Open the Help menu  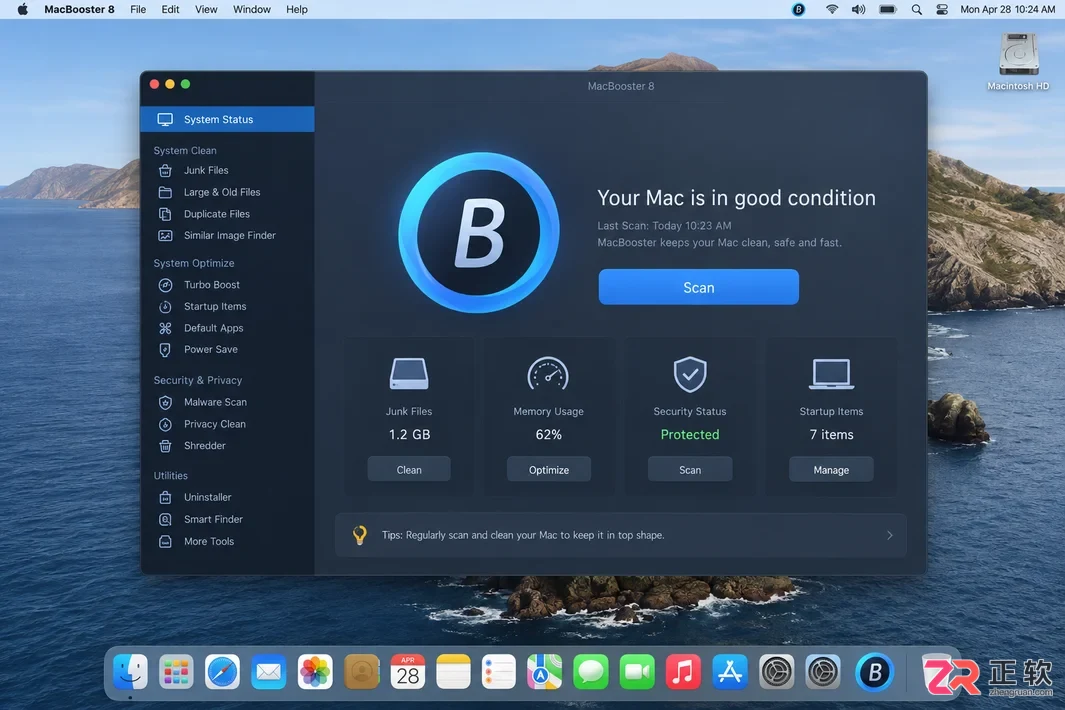[x=297, y=10]
